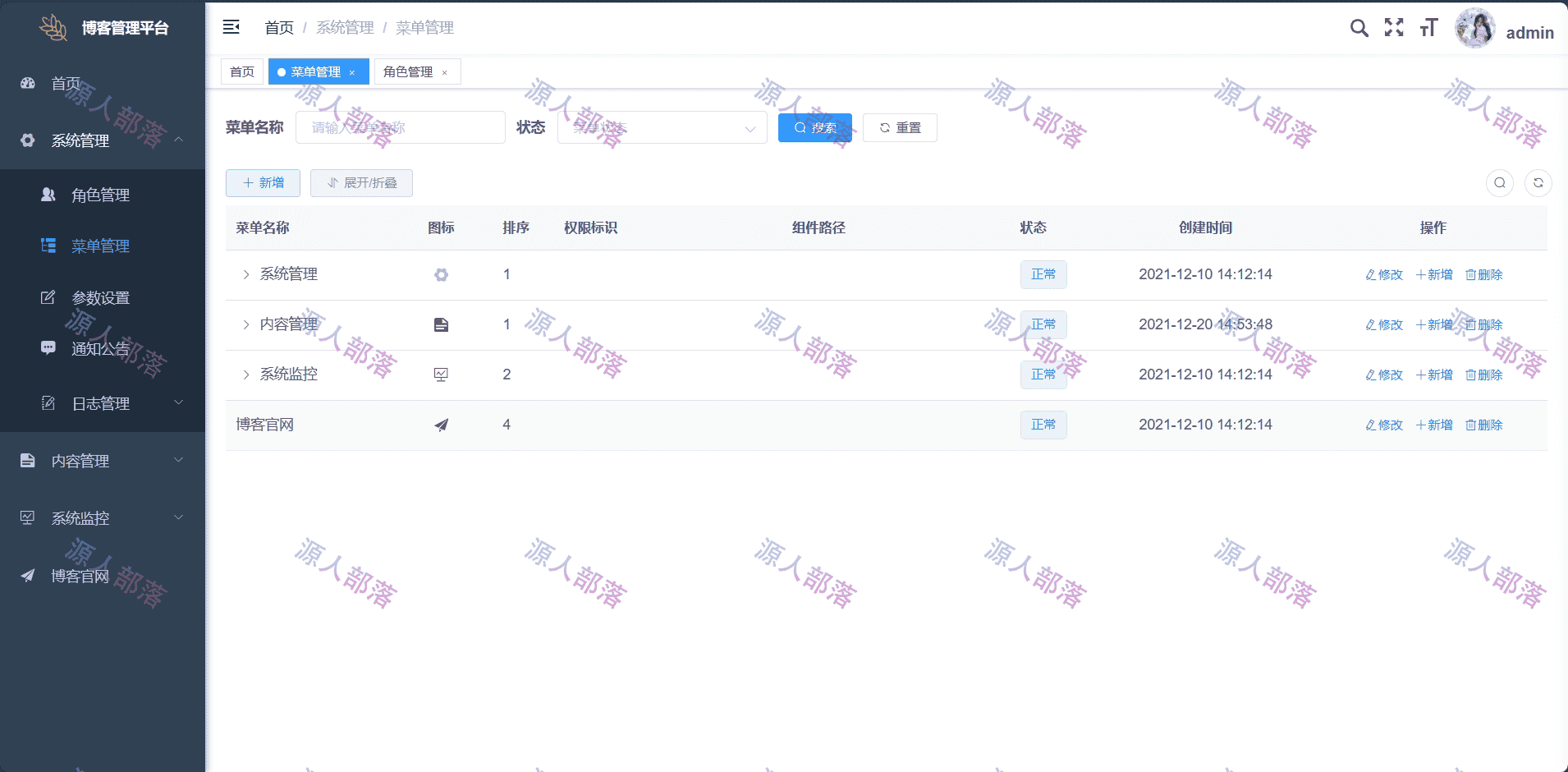Click the admin username text
The height and width of the screenshot is (772, 1568).
coord(1529,33)
